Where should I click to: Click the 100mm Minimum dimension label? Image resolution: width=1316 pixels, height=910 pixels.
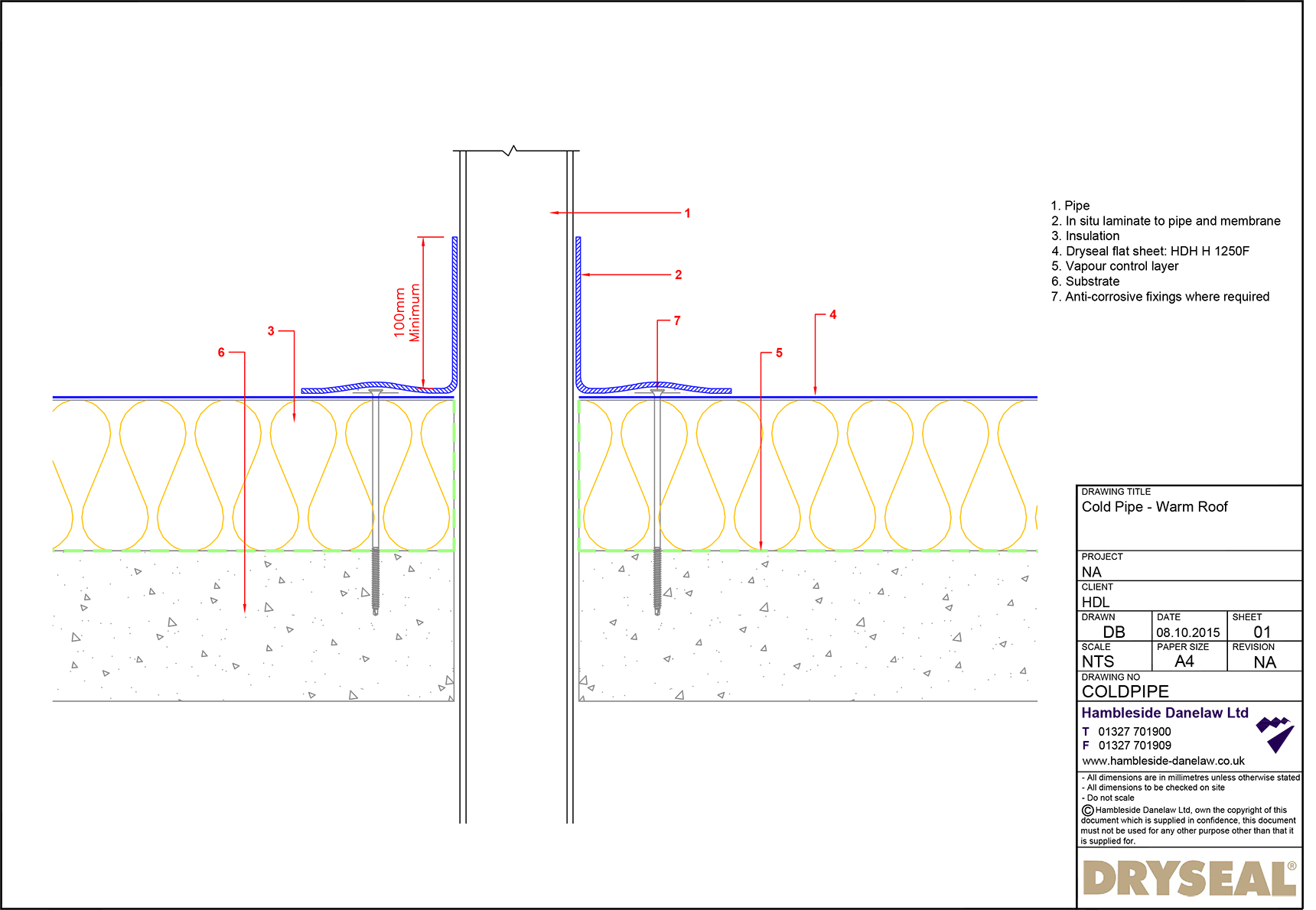(x=406, y=314)
